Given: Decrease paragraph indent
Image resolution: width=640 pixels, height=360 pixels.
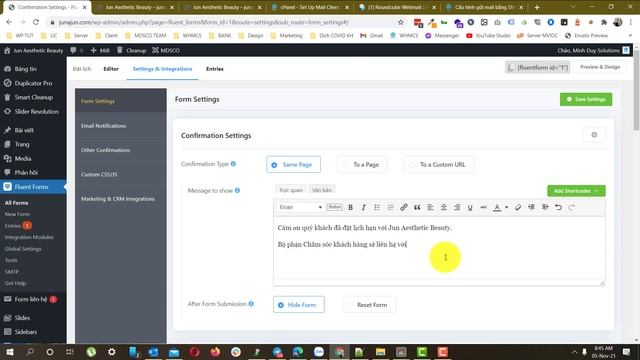Looking at the screenshot, I should [x=531, y=207].
